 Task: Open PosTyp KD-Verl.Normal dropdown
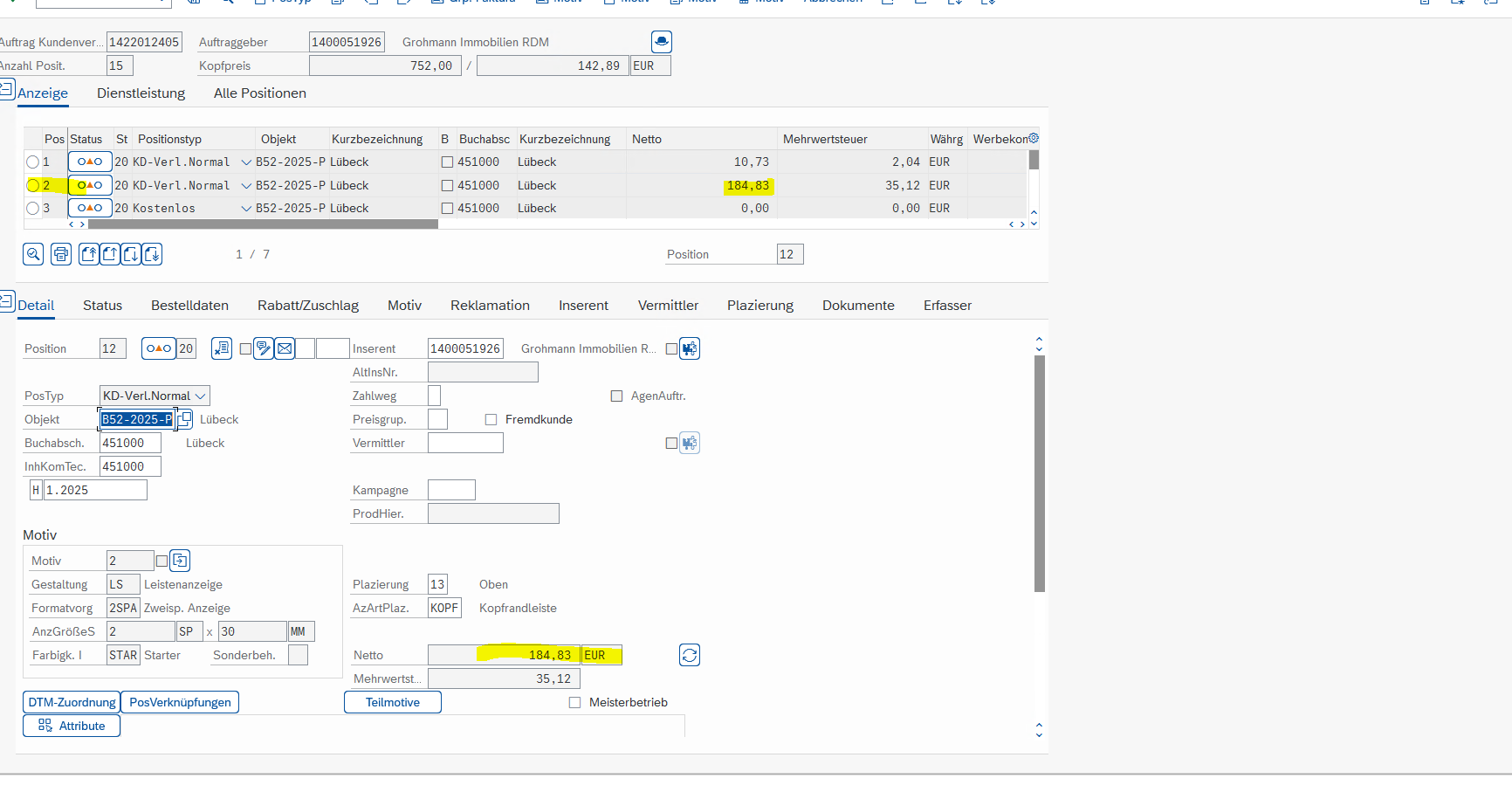tap(201, 396)
